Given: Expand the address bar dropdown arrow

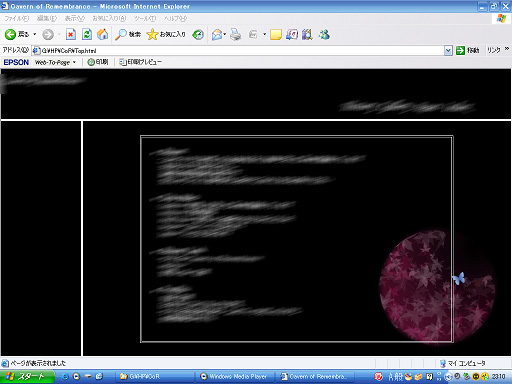Looking at the screenshot, I should click(x=448, y=51).
